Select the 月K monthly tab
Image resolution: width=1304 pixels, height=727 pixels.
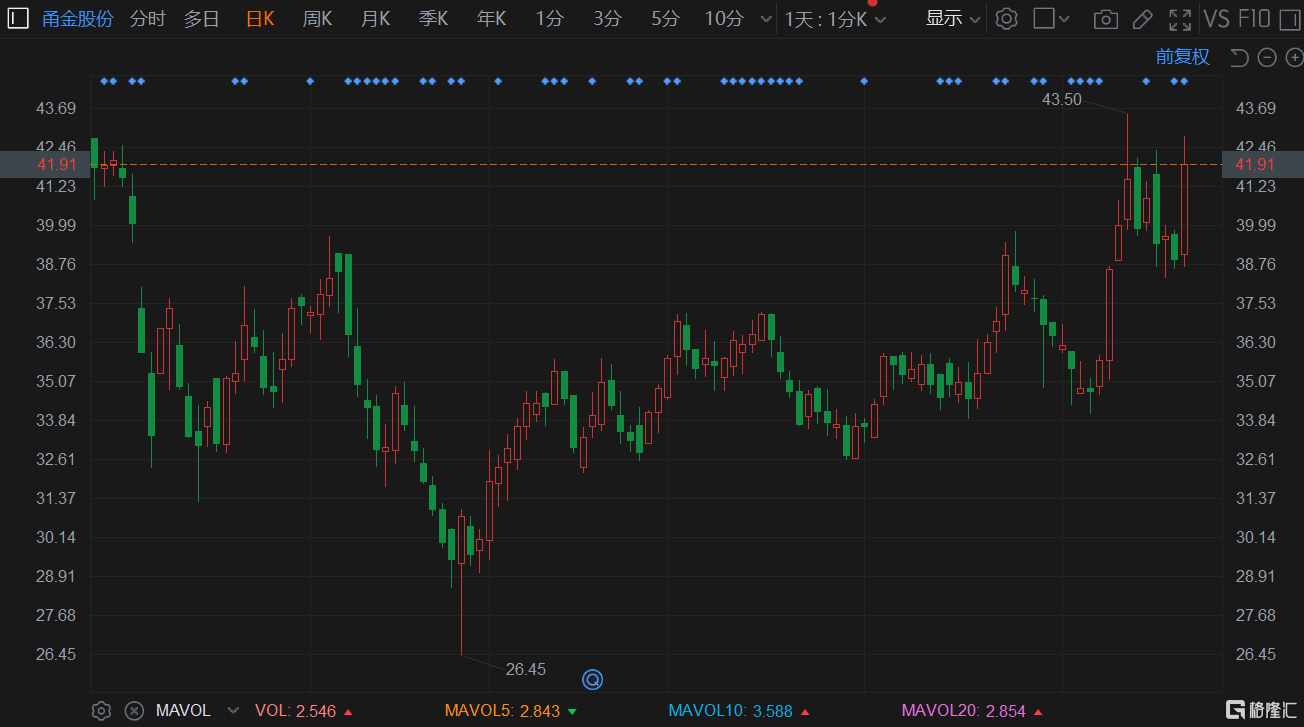(375, 18)
